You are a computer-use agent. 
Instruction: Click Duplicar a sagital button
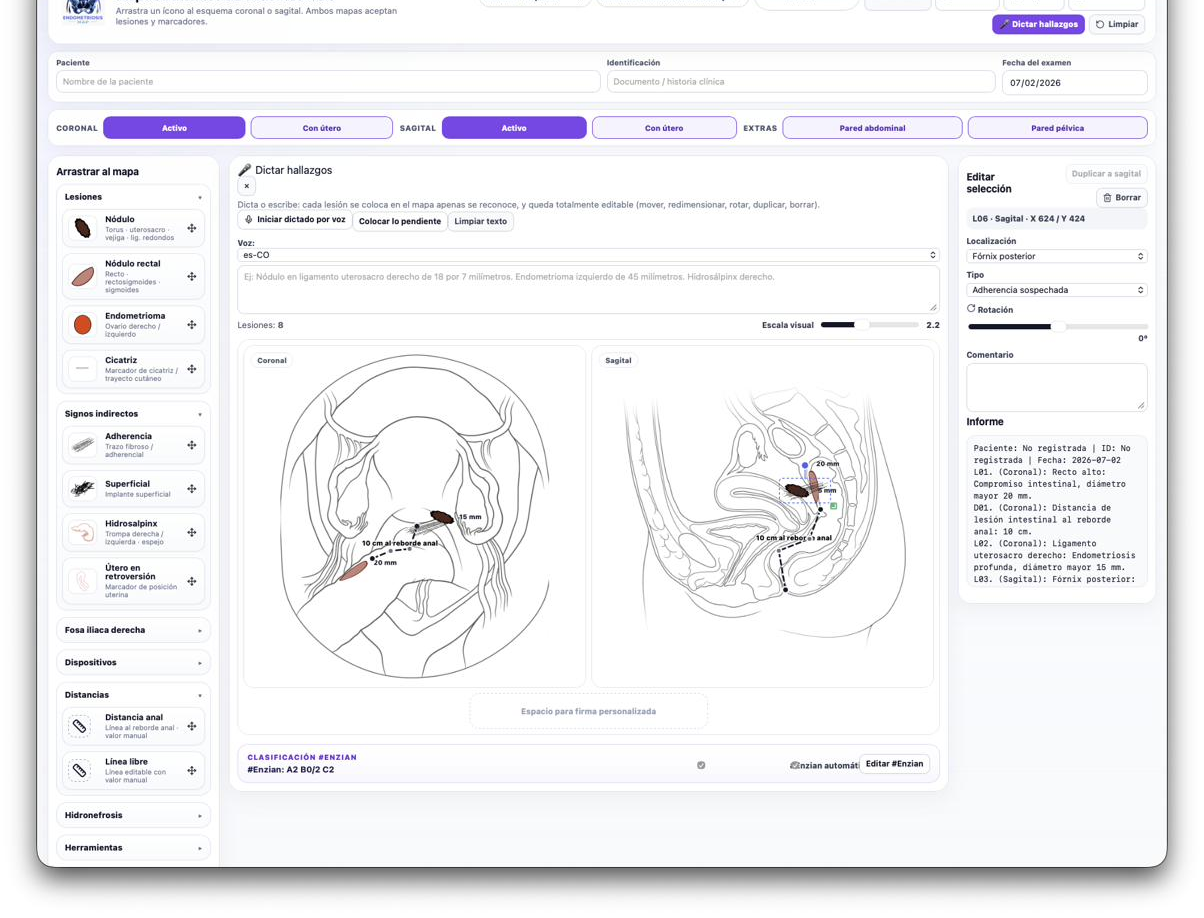point(1106,174)
